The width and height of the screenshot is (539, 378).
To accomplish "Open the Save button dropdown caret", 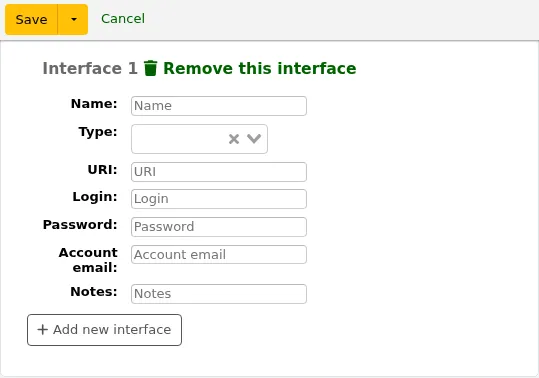I will [73, 20].
